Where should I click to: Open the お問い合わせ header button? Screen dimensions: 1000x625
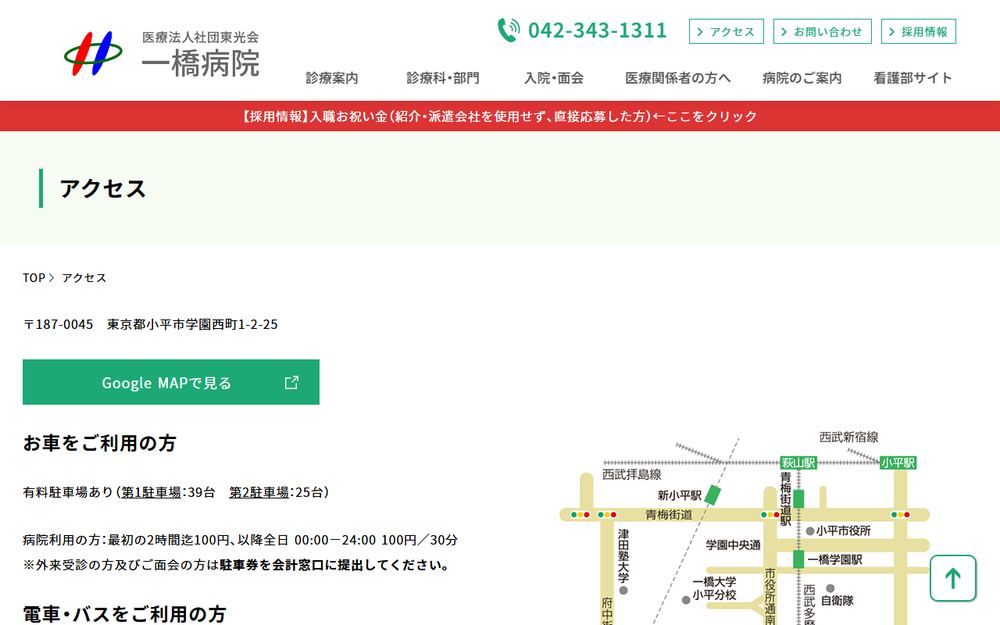coord(822,31)
